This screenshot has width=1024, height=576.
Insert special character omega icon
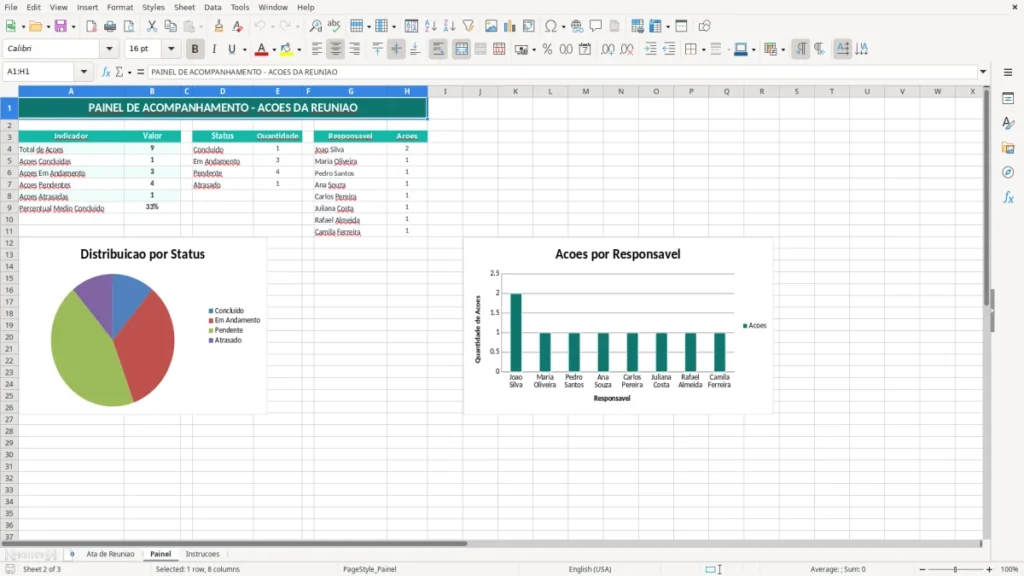click(551, 26)
